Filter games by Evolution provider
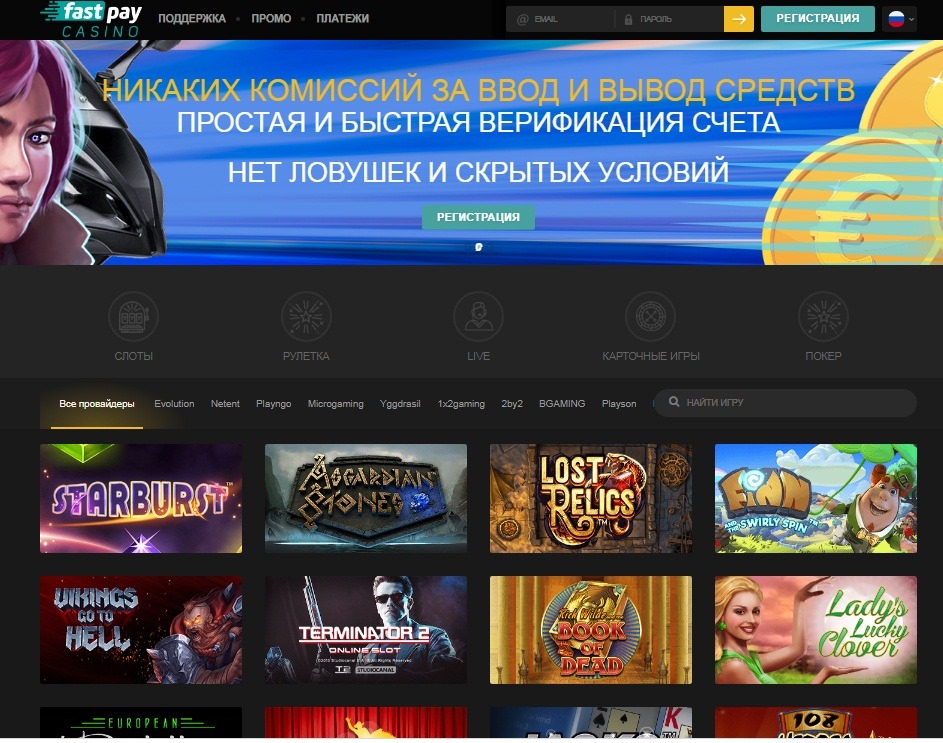The image size is (943, 743). [x=174, y=404]
